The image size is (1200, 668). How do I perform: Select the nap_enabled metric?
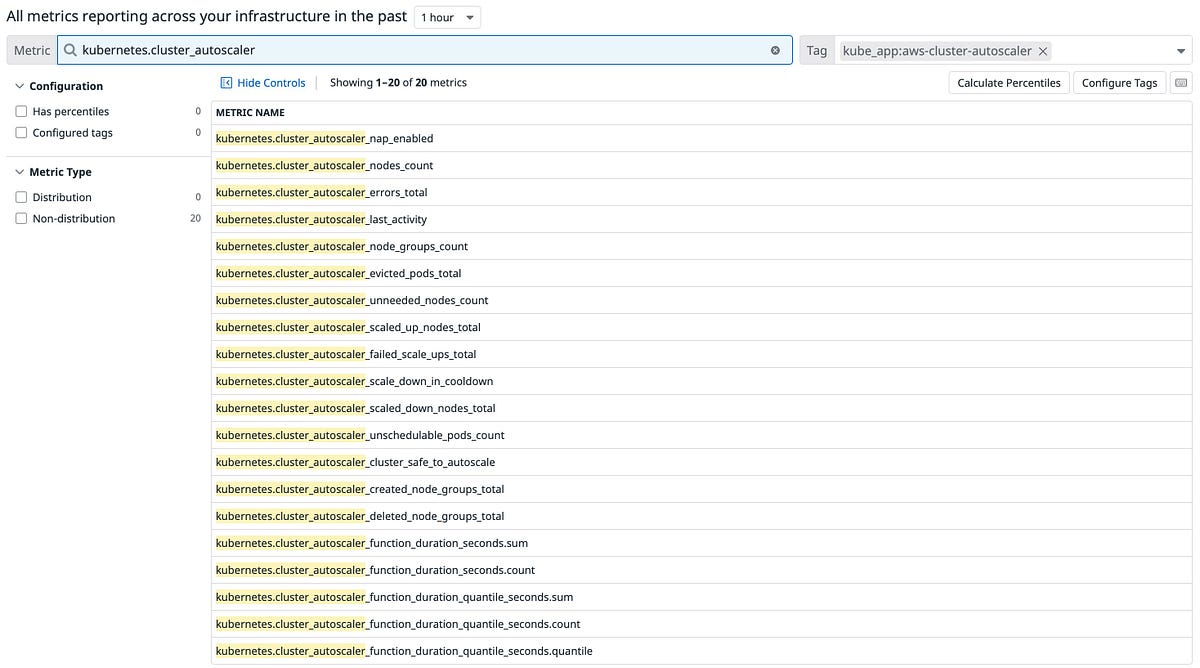pos(324,138)
